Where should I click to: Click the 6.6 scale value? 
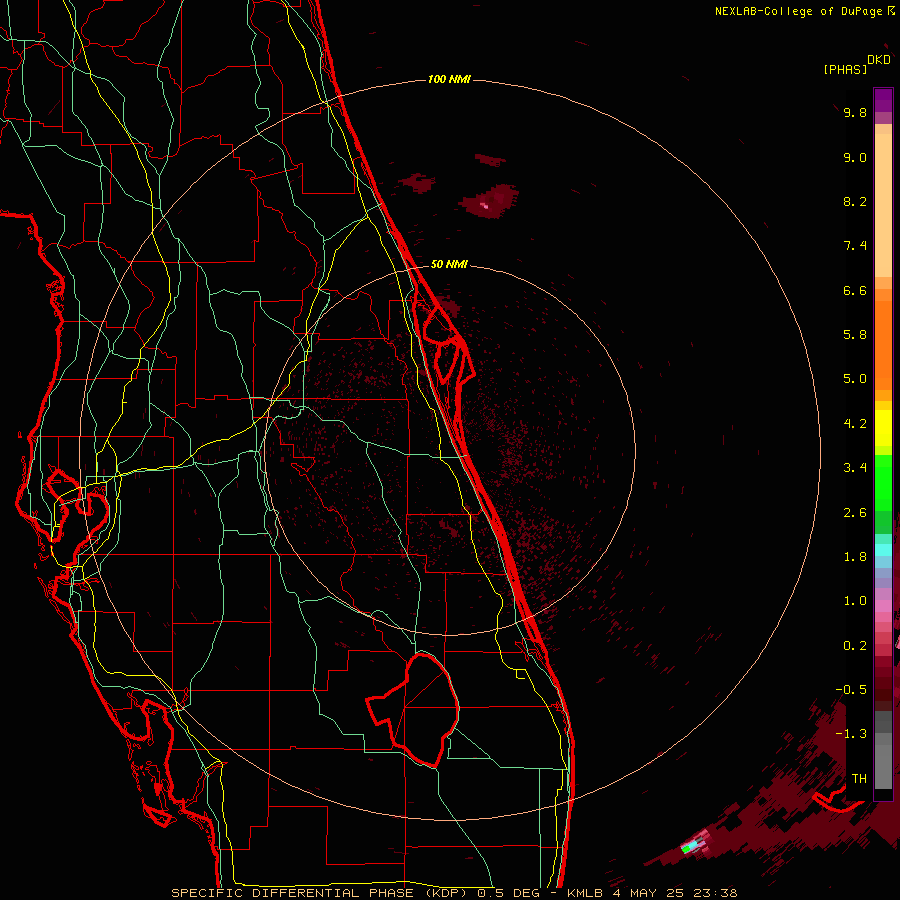tap(855, 290)
